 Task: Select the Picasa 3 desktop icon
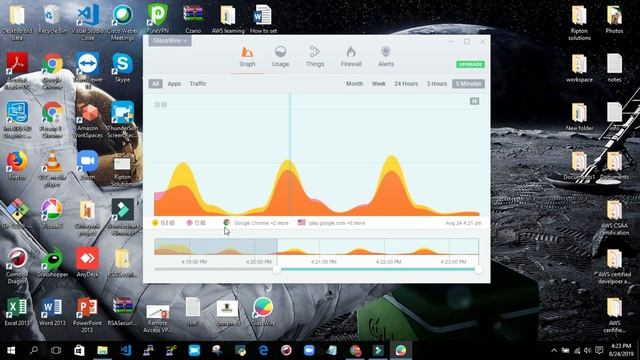point(52,213)
